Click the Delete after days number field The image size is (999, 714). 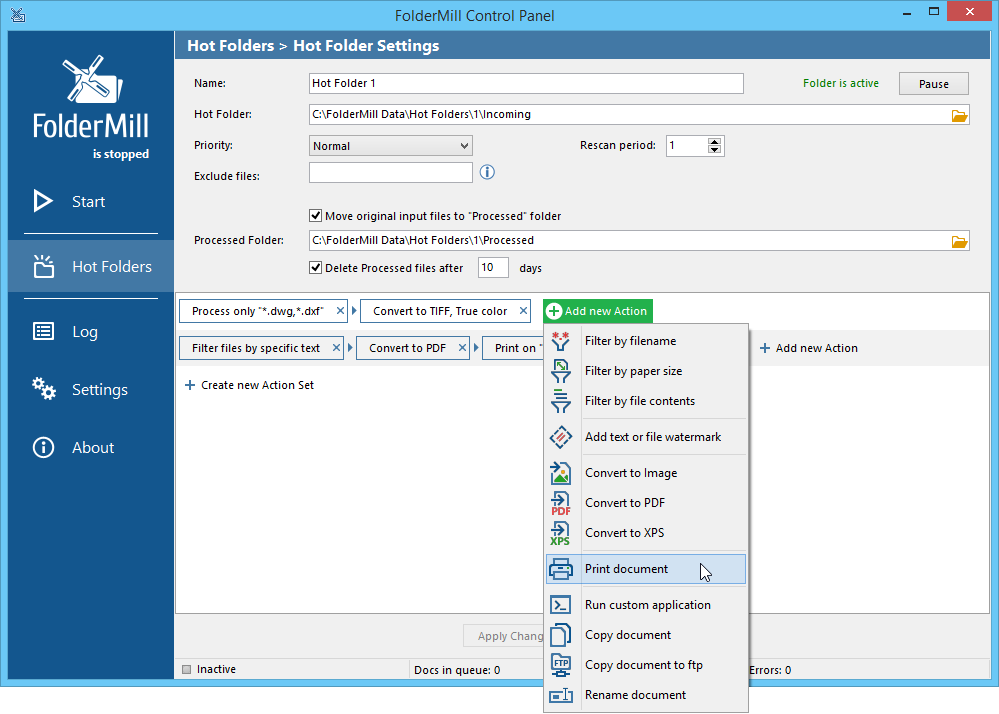(x=493, y=268)
